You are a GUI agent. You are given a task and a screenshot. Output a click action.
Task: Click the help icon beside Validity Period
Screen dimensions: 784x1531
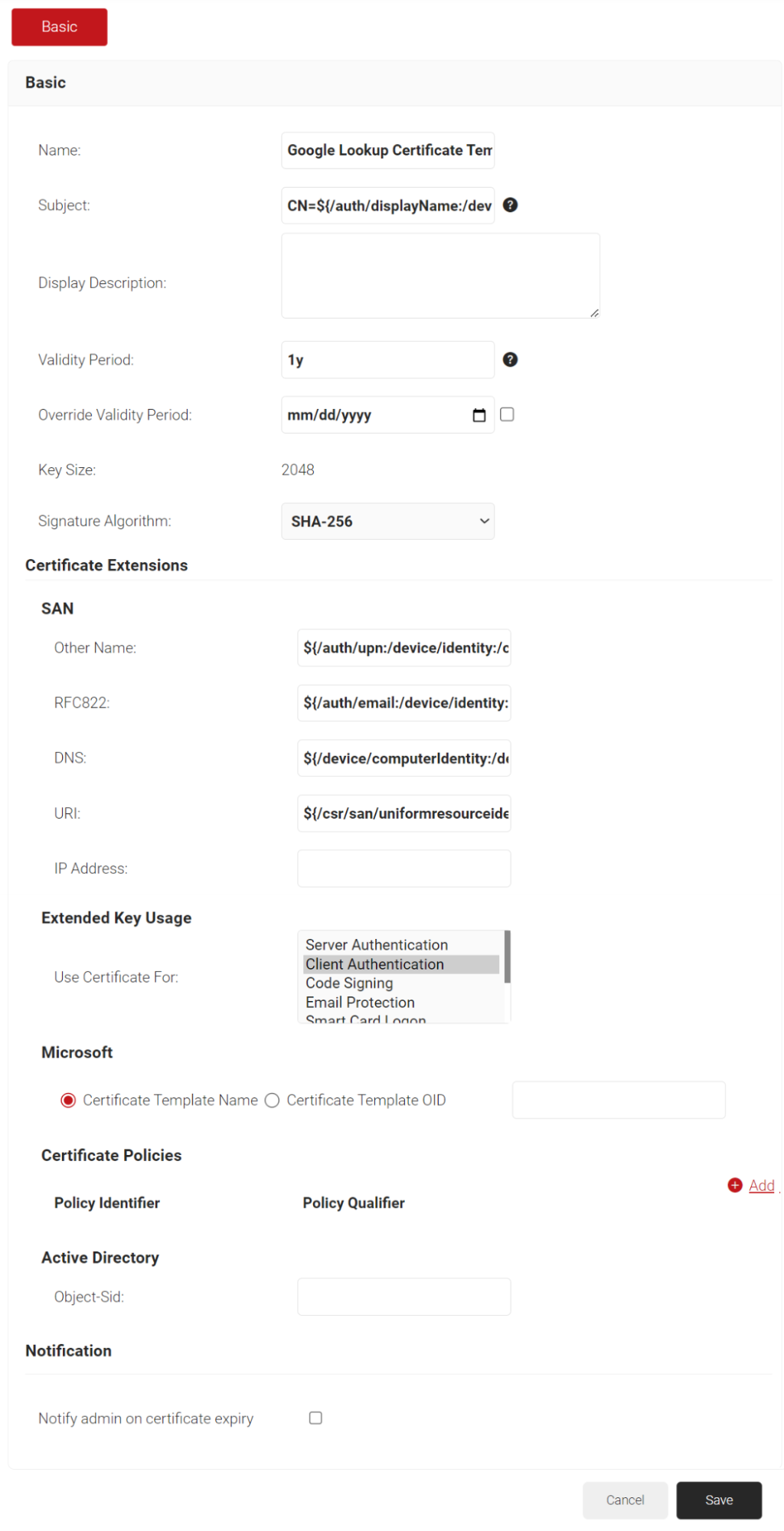point(510,360)
